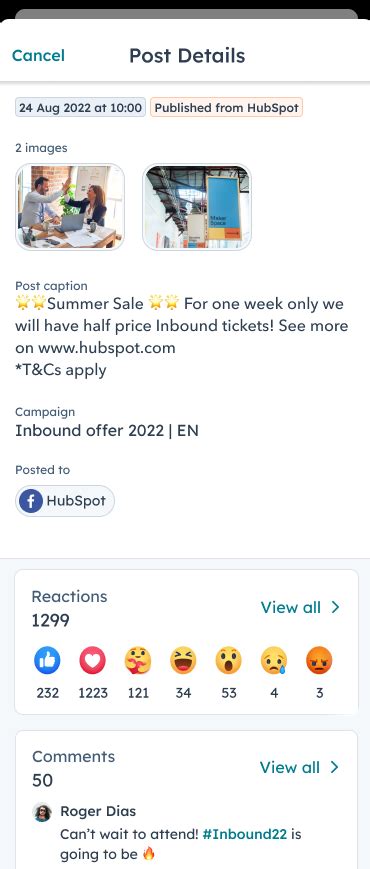Select the Care hug reaction emoji
The height and width of the screenshot is (869, 370).
138,661
